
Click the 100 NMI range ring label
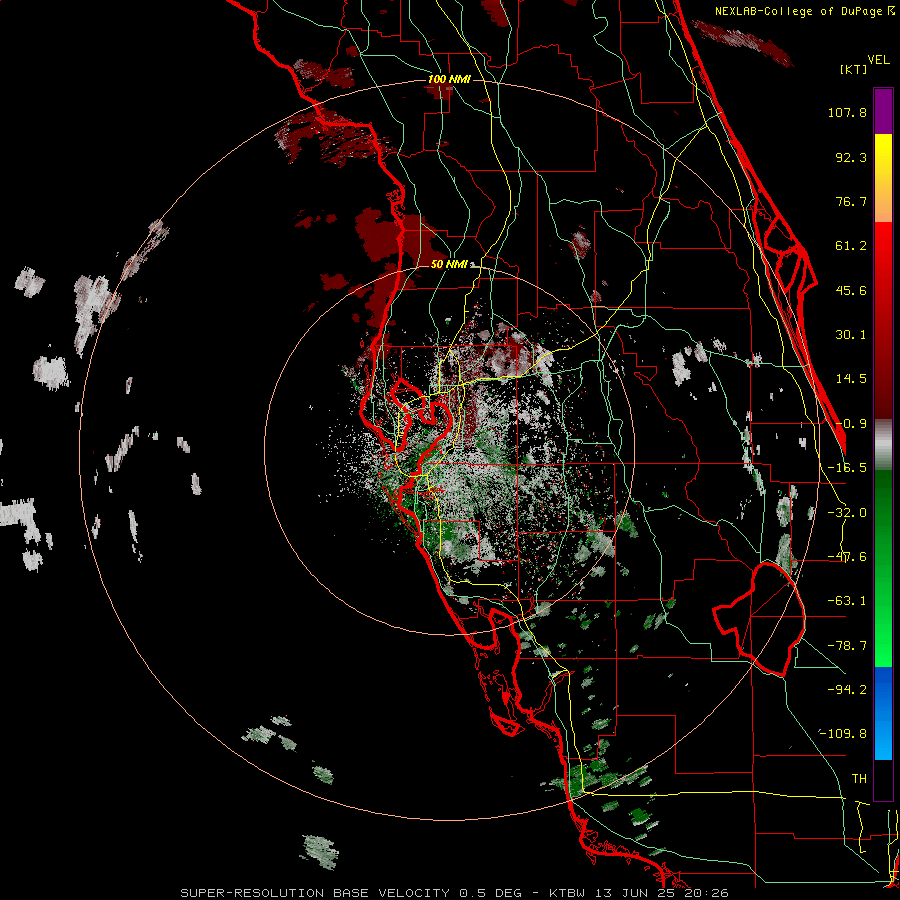click(449, 79)
